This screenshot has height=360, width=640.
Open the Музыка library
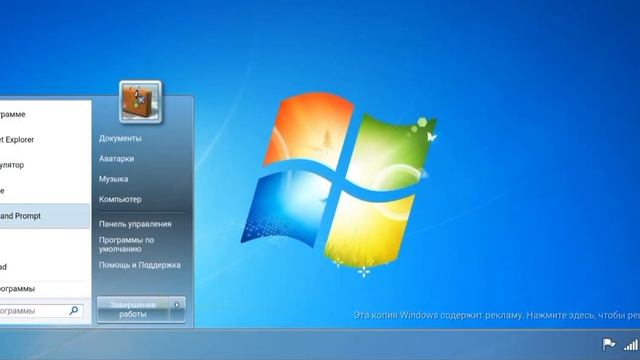click(x=113, y=179)
